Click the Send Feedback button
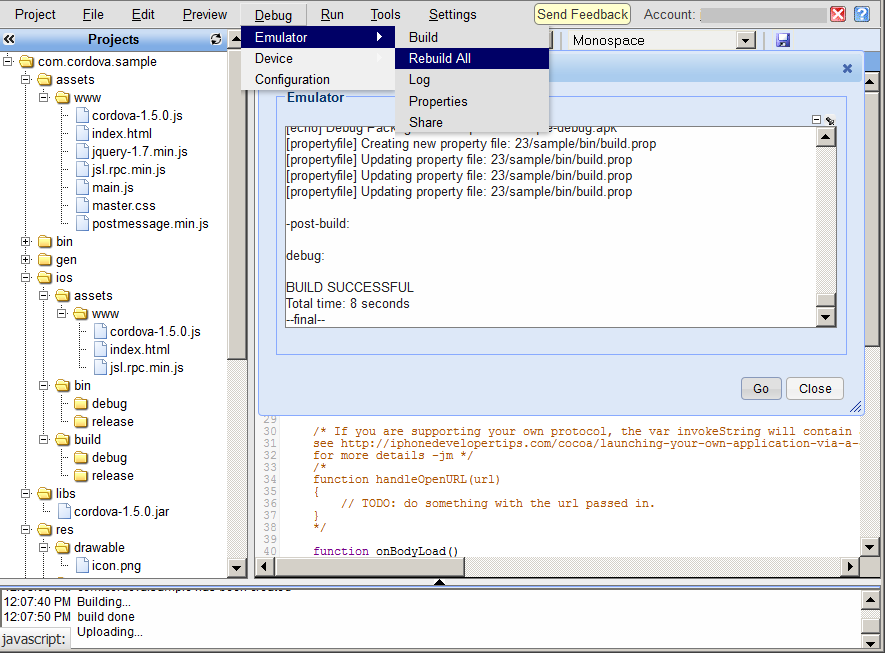 pyautogui.click(x=582, y=15)
